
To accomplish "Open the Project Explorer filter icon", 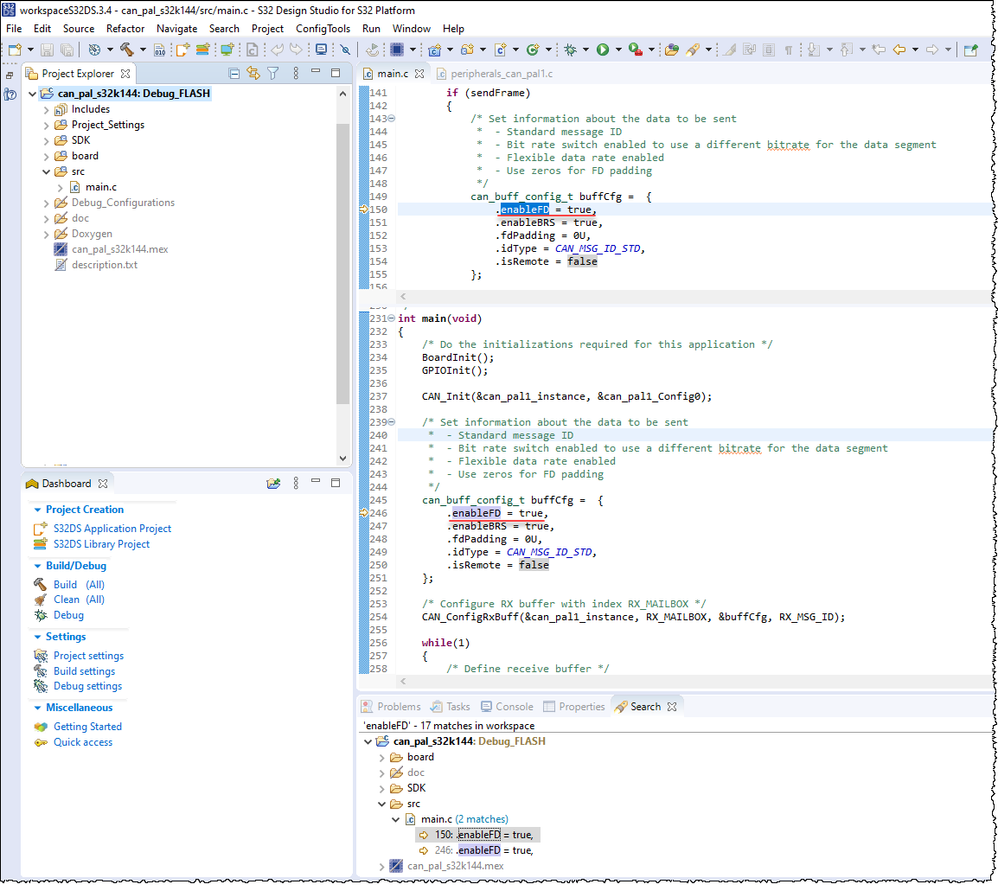I will point(272,73).
